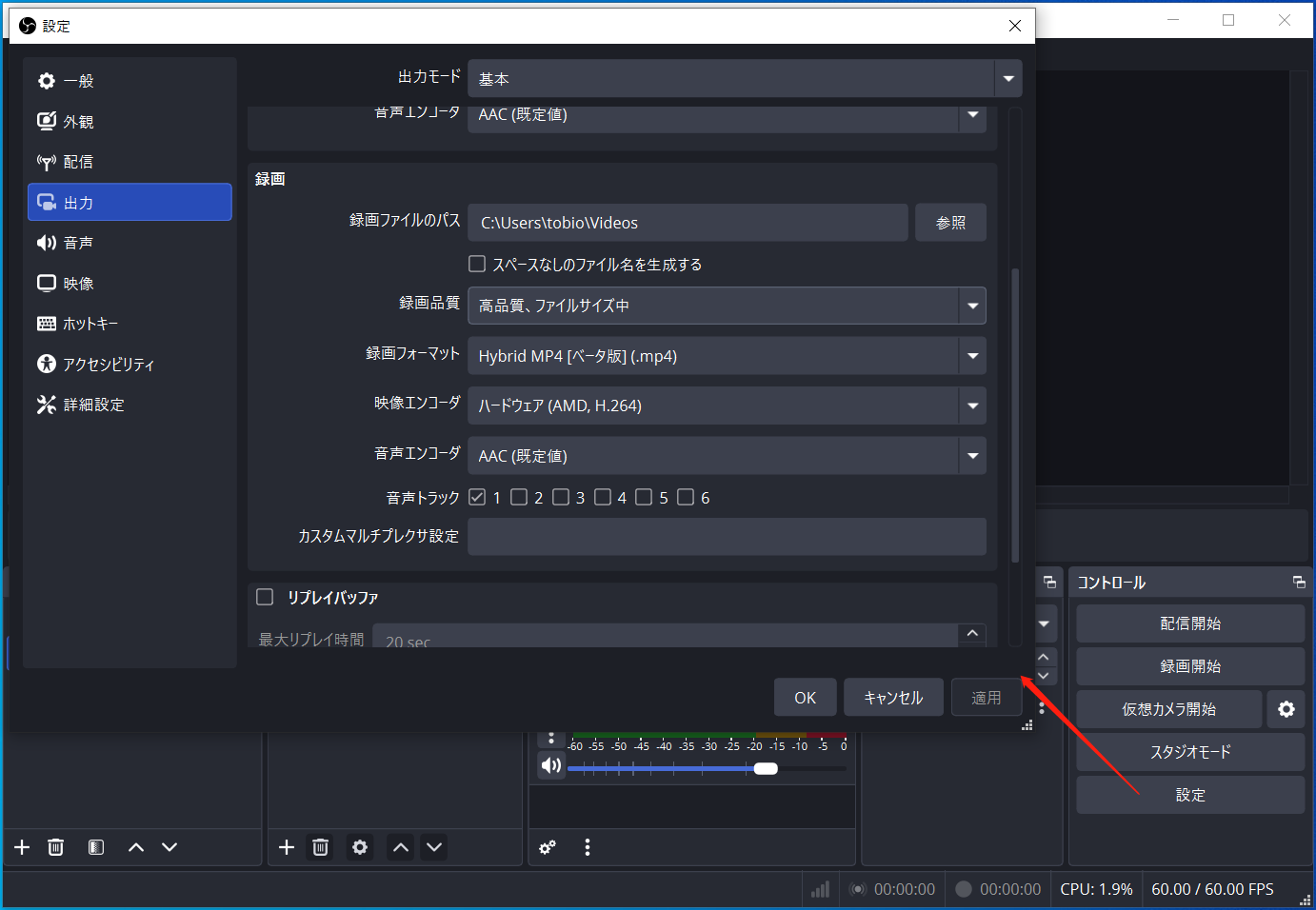Open scene filters icon in scenes panel
Screen dimensions: 1316x910
[x=95, y=846]
